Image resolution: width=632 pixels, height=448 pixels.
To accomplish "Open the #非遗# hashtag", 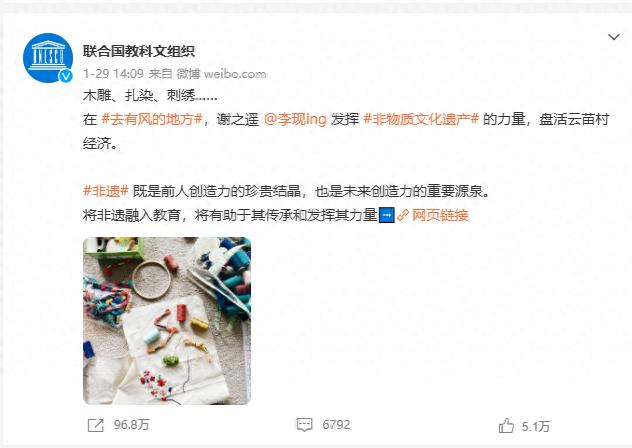I will 106,191.
